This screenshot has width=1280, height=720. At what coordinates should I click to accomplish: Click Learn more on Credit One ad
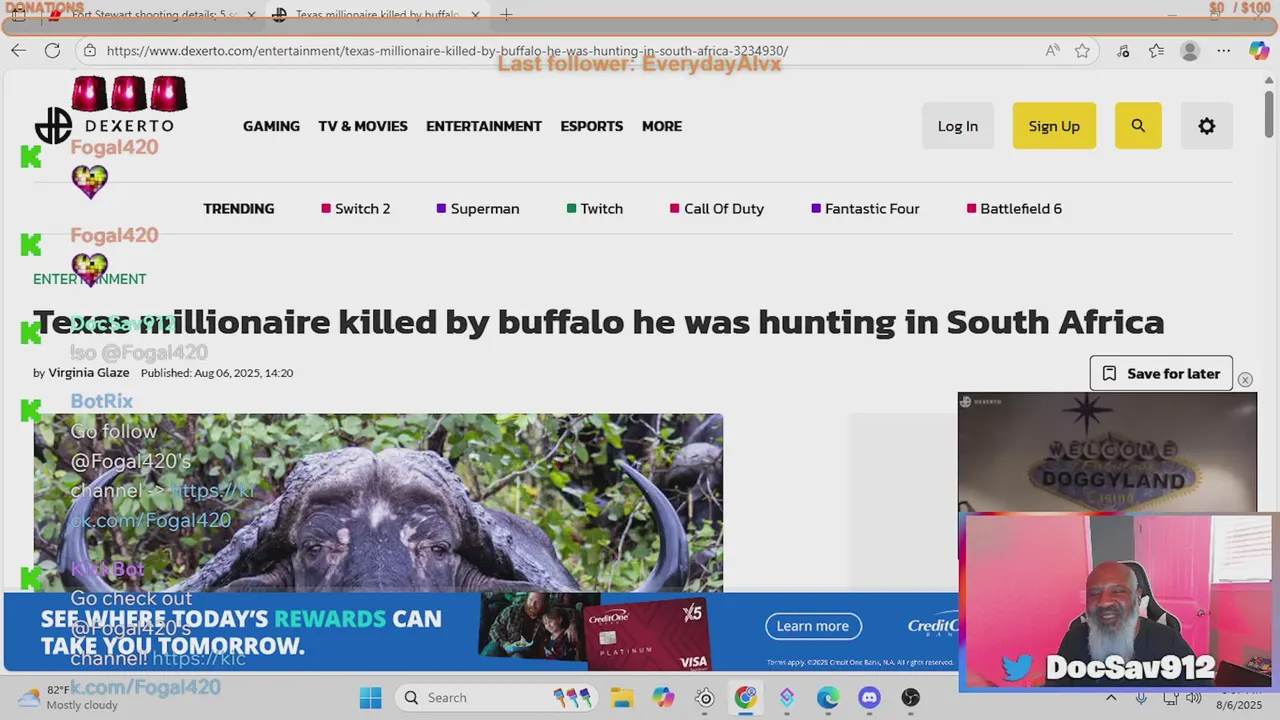[813, 626]
